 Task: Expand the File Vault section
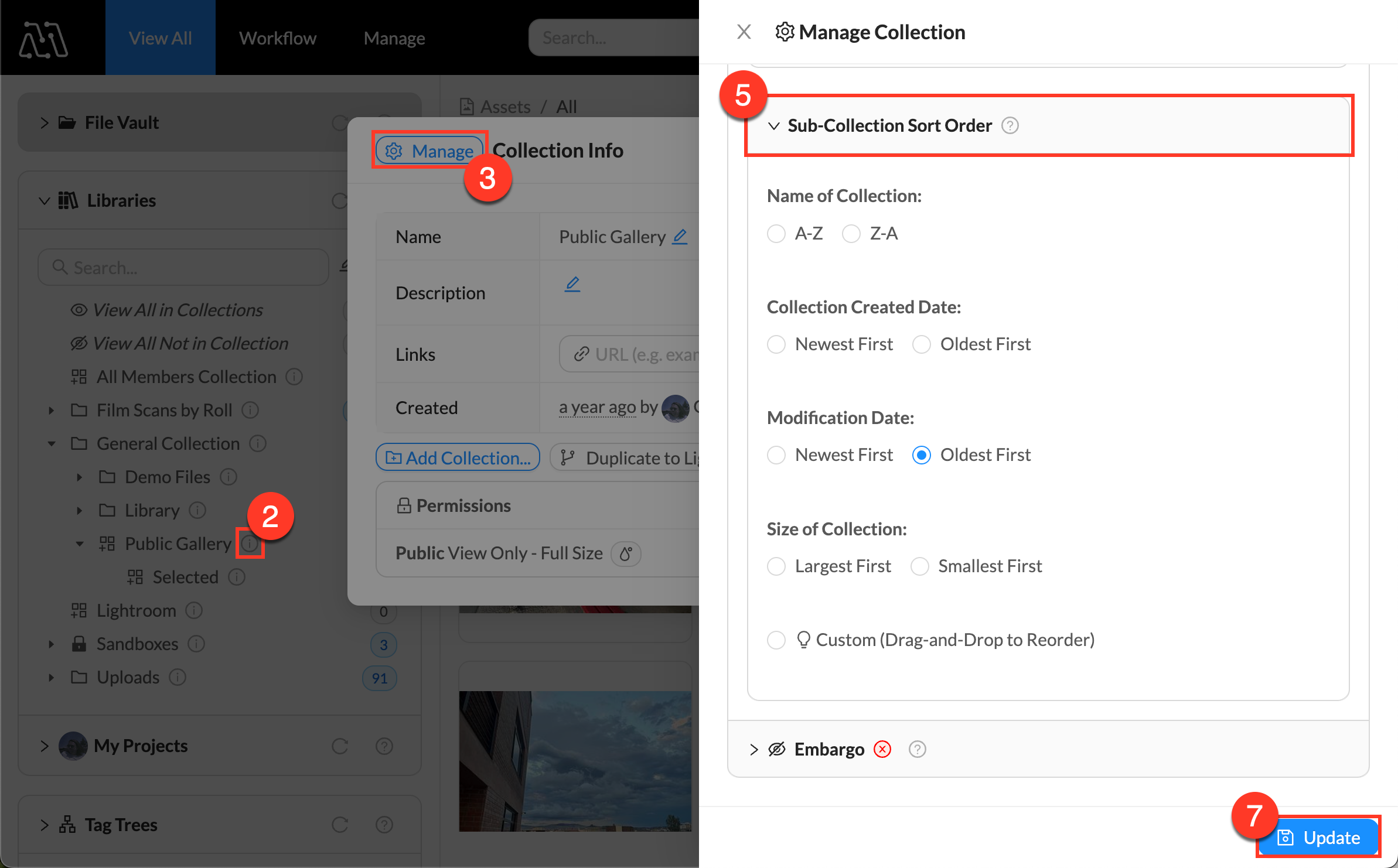click(x=44, y=122)
